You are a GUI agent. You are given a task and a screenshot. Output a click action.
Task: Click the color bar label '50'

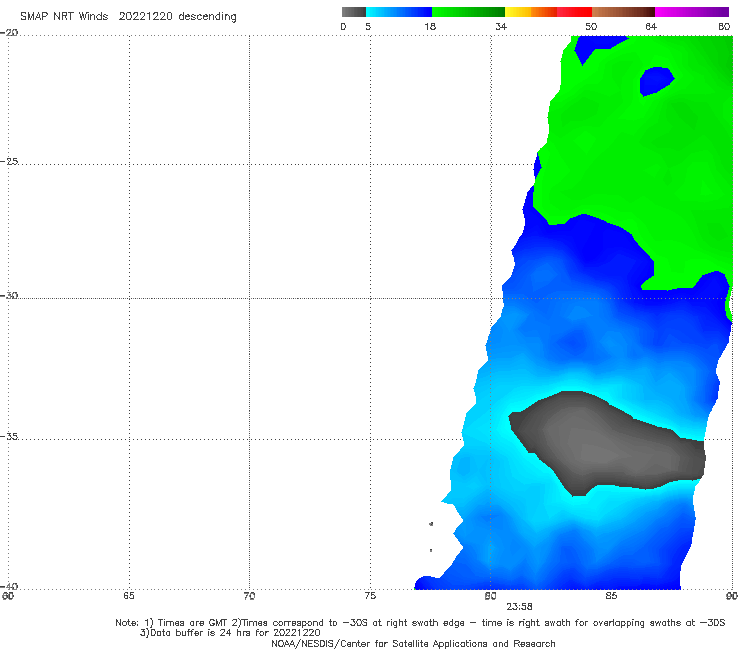(x=591, y=27)
